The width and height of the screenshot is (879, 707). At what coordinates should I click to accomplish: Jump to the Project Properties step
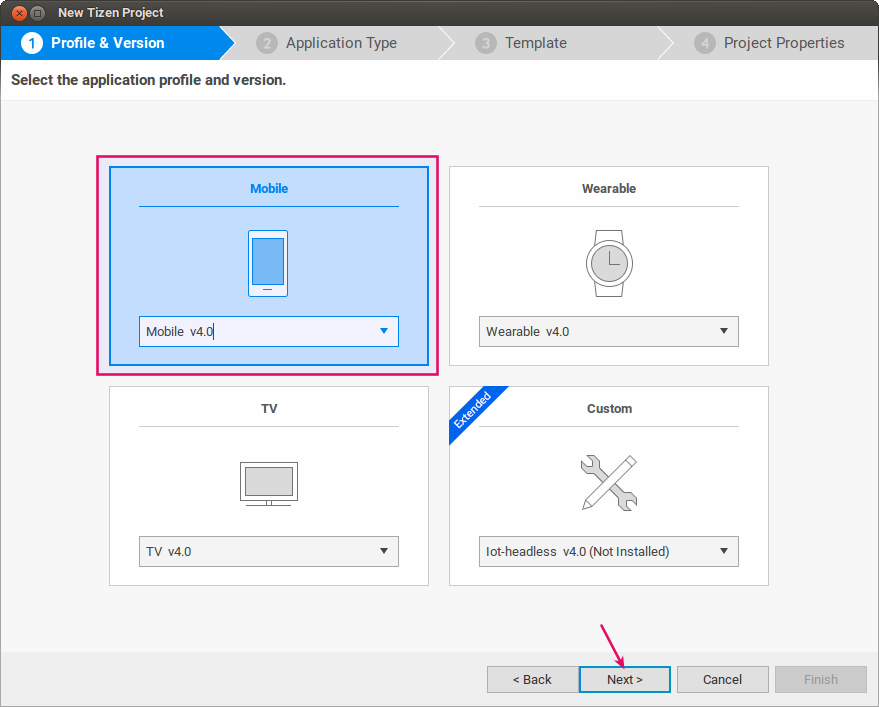783,43
